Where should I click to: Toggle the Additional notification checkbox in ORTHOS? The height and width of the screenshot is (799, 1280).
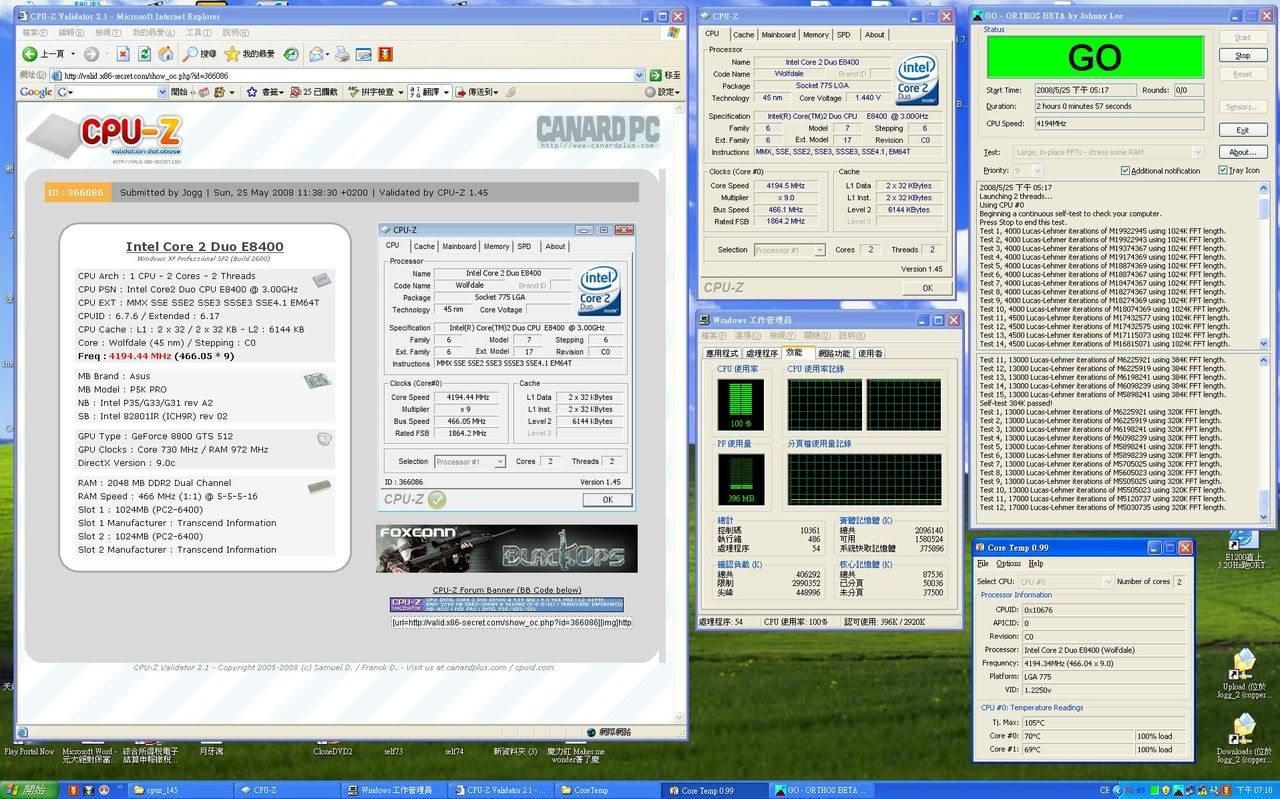click(1125, 170)
